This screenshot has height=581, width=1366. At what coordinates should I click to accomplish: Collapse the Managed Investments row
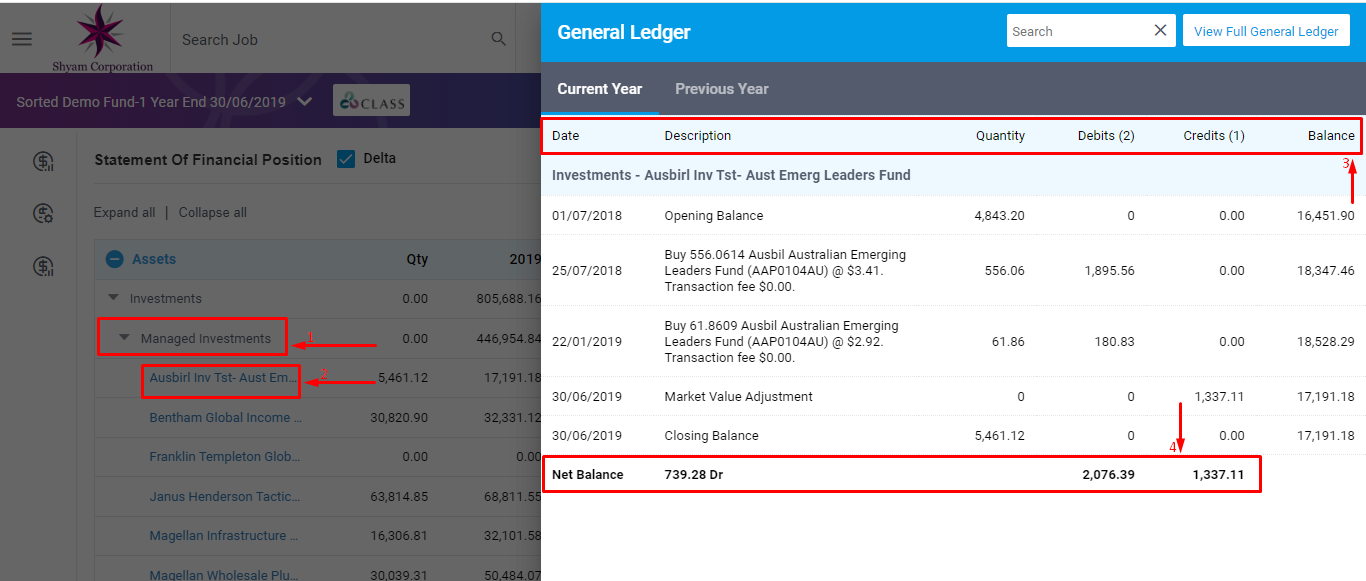pyautogui.click(x=125, y=338)
